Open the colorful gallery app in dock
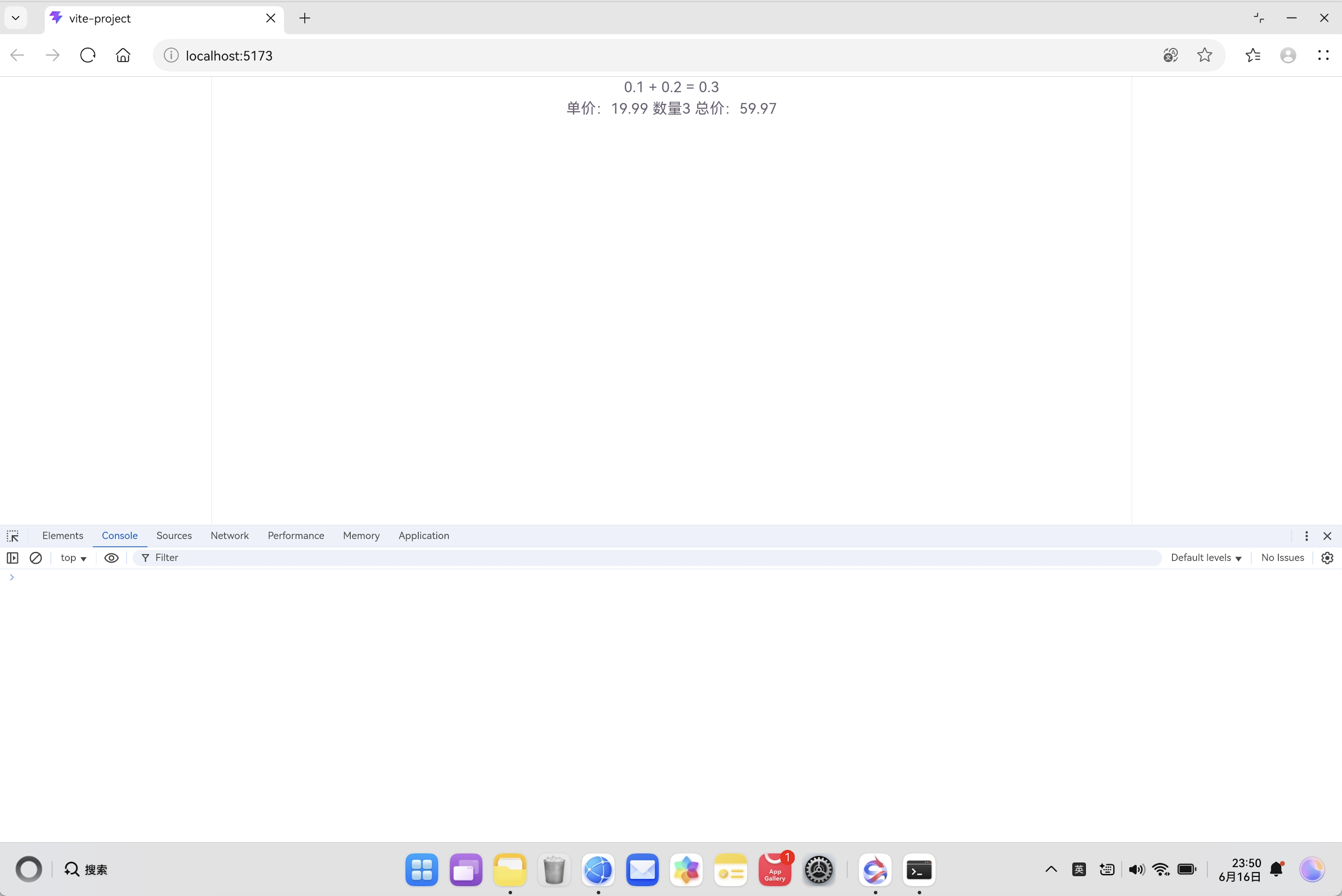 coord(686,870)
